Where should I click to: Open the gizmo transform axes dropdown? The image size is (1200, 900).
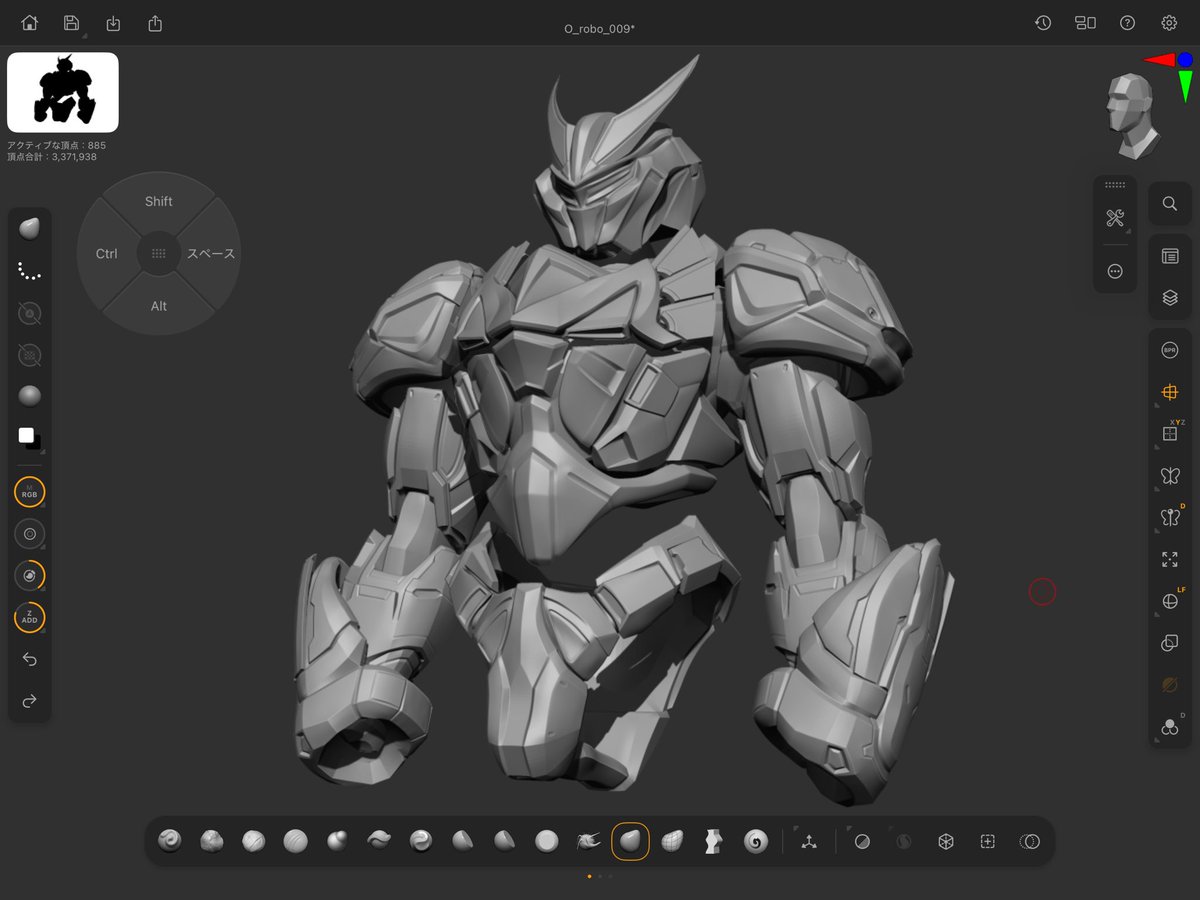tap(808, 842)
